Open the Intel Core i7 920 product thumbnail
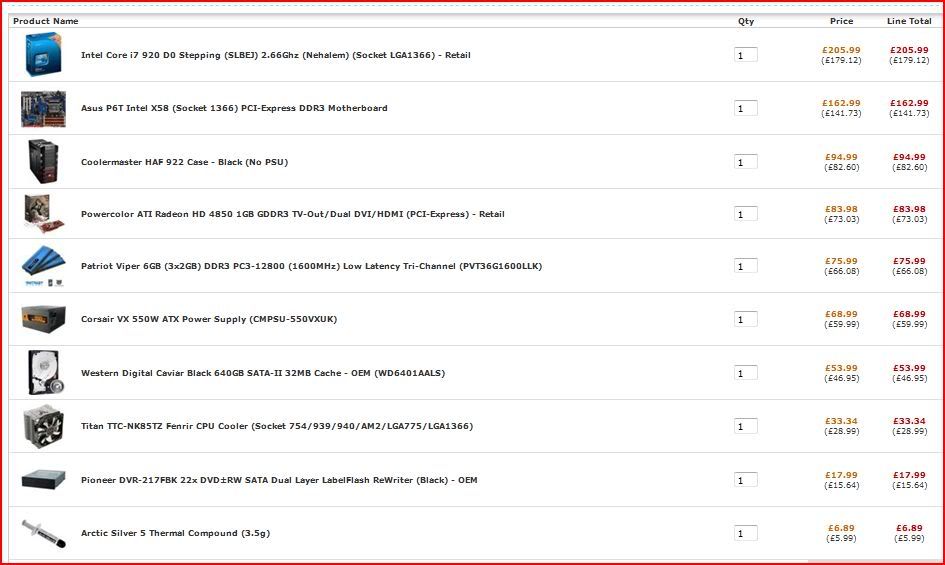The width and height of the screenshot is (945, 565). pos(43,55)
